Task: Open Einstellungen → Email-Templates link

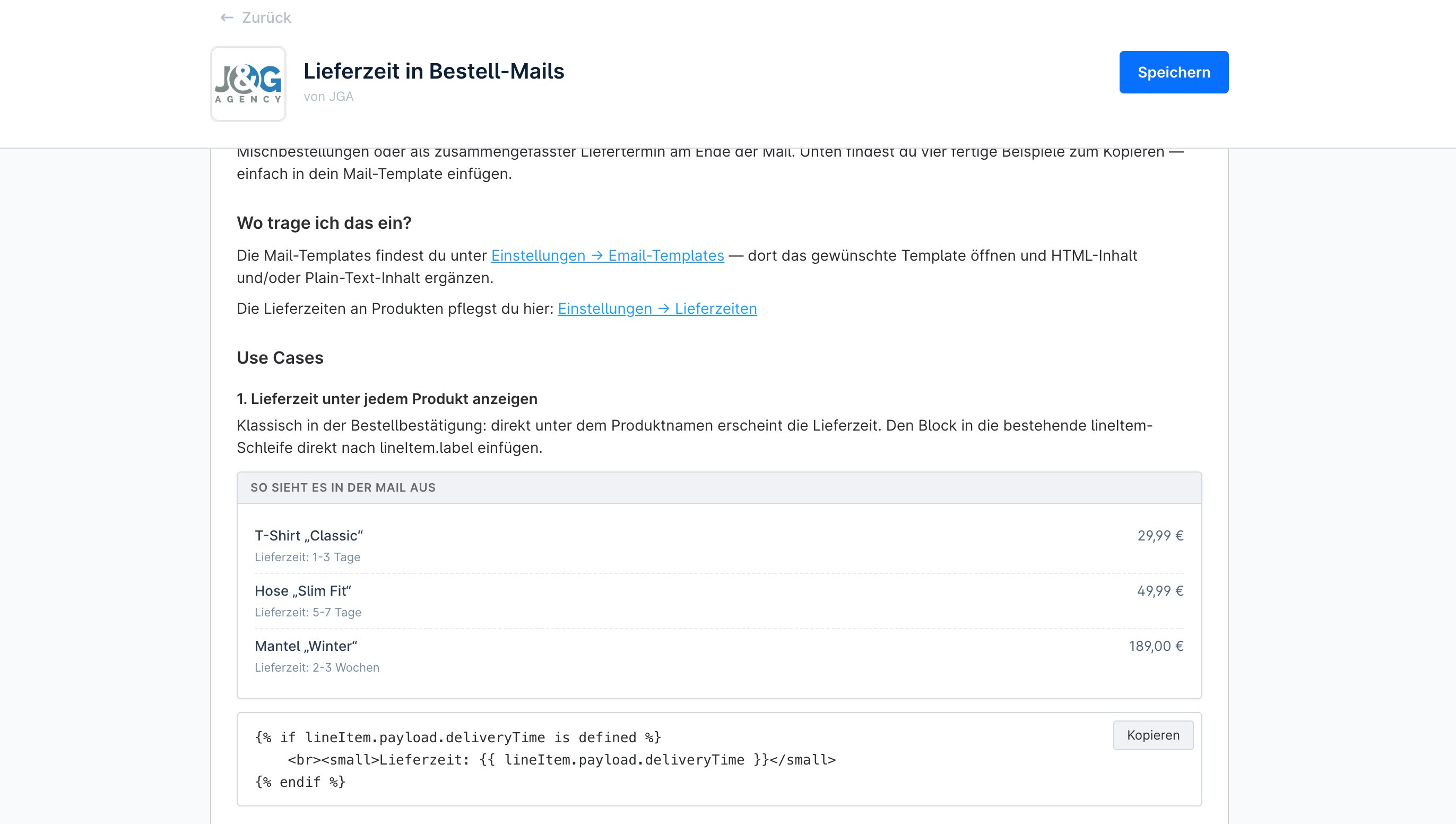Action: tap(607, 255)
